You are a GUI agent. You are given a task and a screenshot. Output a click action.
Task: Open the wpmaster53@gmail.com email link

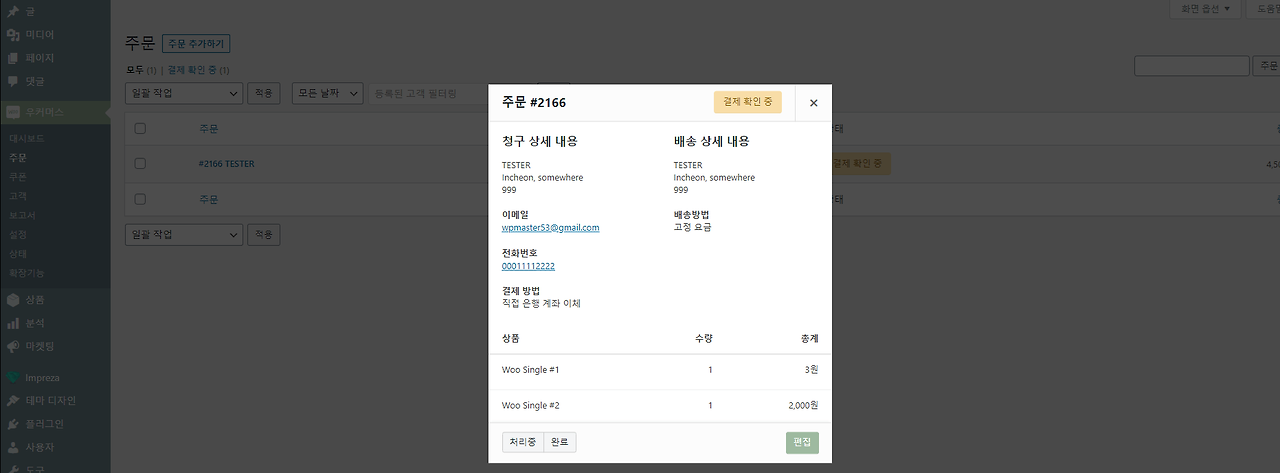click(x=550, y=228)
